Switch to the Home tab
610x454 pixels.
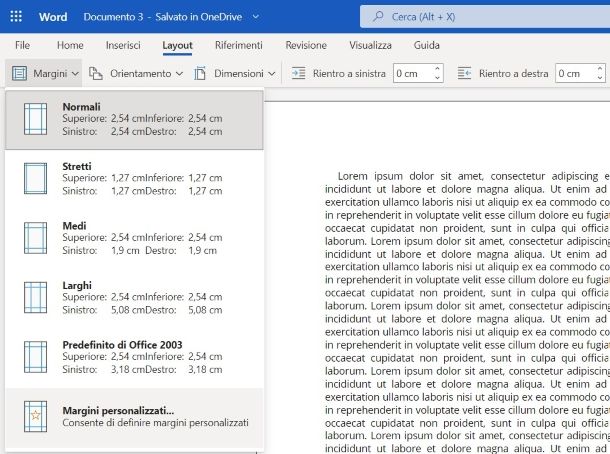70,45
